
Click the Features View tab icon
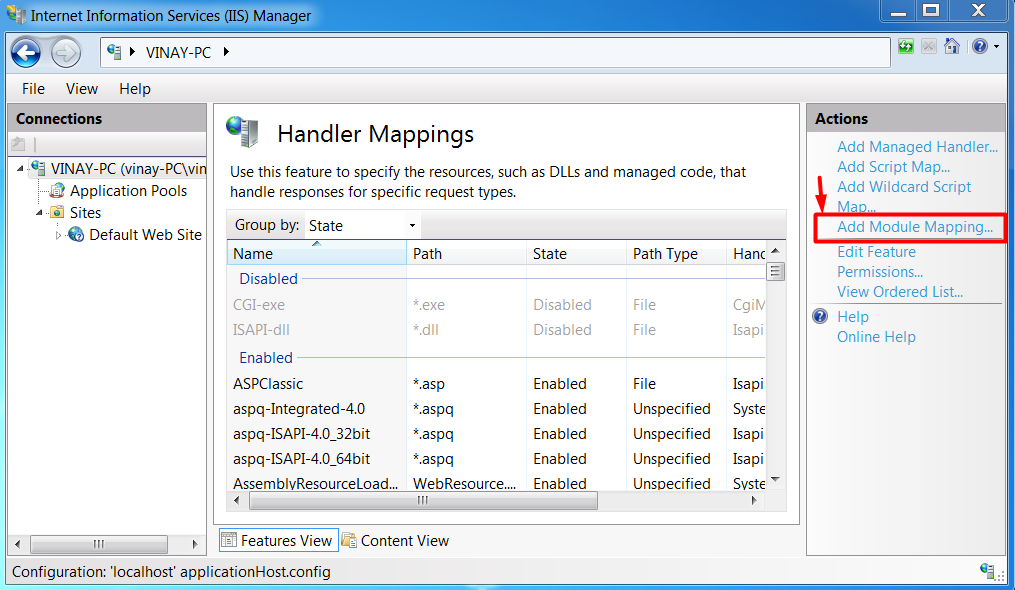coord(229,539)
